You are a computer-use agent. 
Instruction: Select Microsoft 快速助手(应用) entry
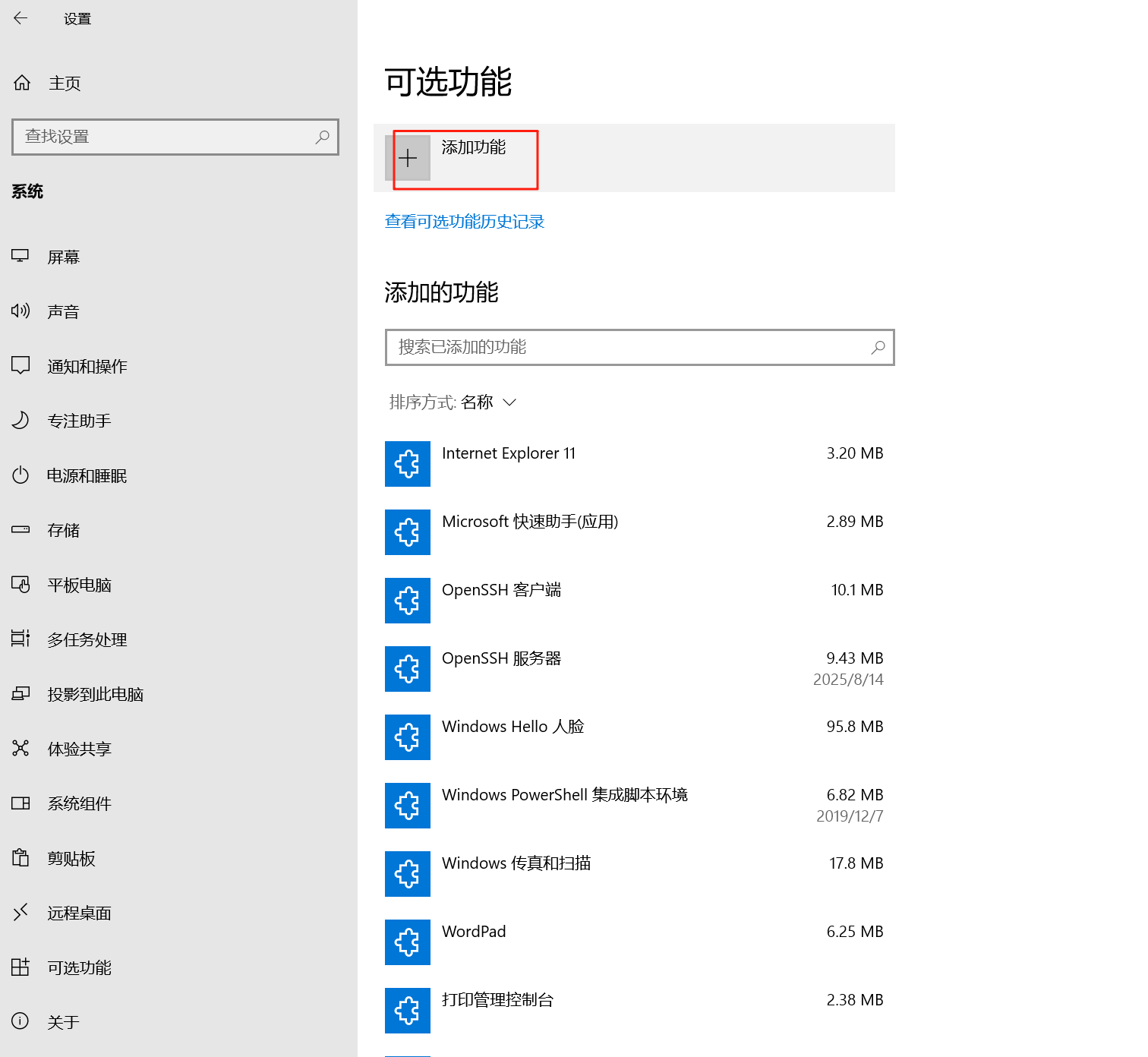tap(530, 522)
